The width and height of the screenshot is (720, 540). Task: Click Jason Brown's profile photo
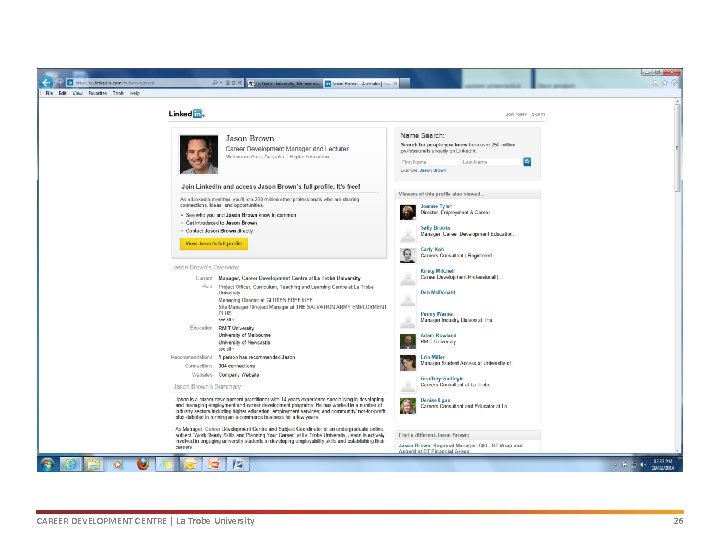pyautogui.click(x=199, y=154)
